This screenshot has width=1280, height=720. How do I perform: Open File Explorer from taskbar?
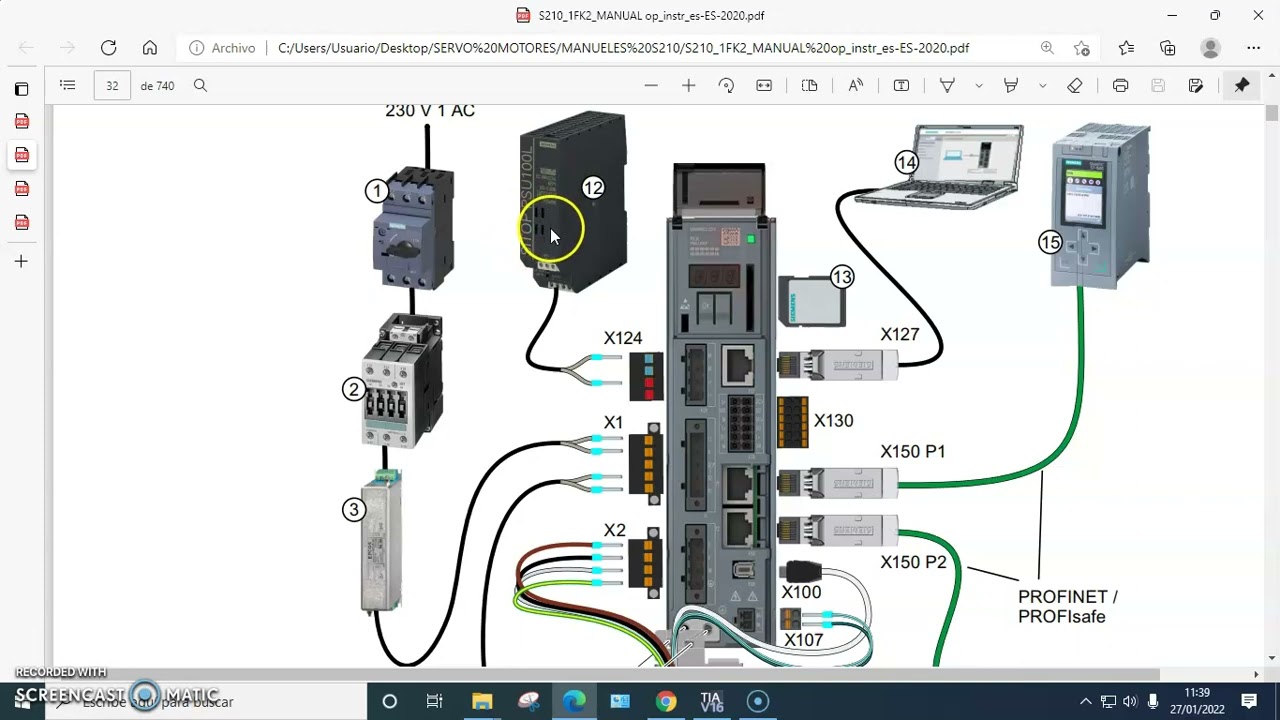(x=482, y=701)
